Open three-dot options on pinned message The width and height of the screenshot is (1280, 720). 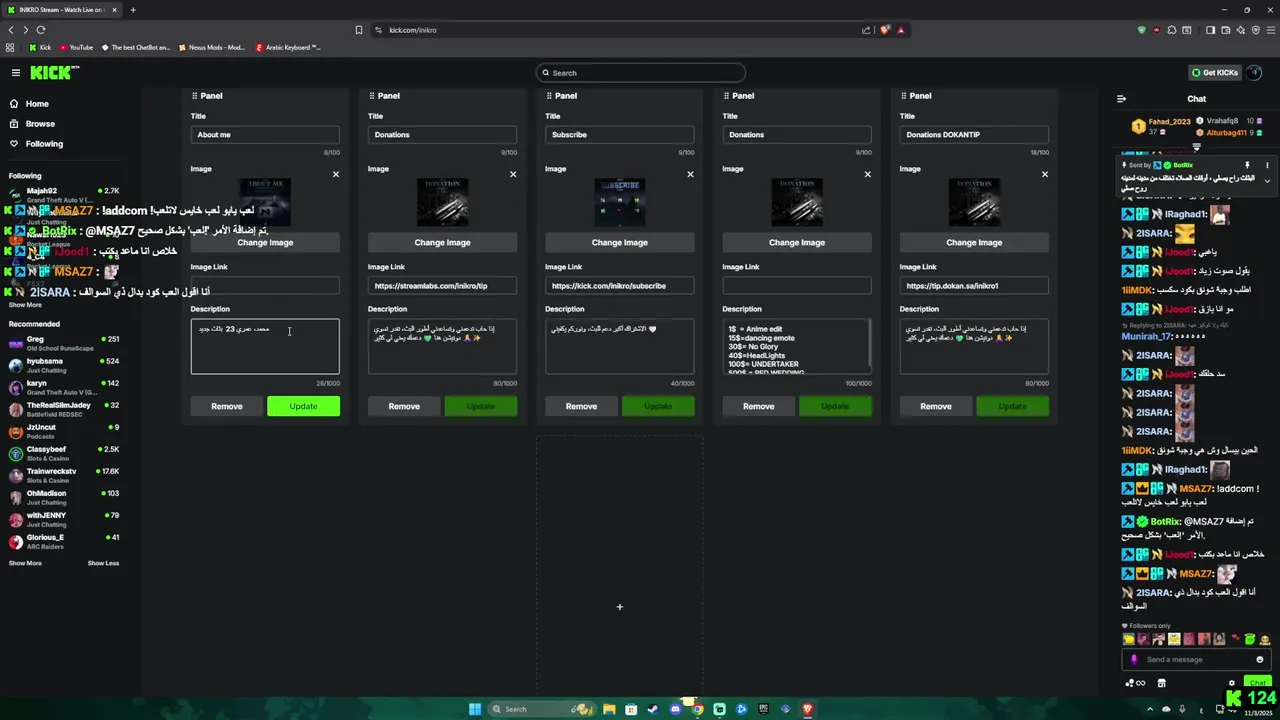(1267, 165)
